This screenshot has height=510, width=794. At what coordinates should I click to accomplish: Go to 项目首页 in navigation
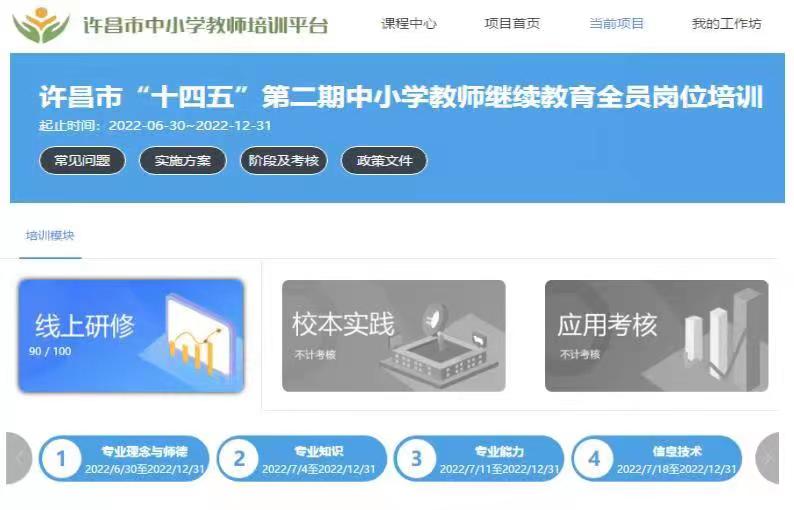(512, 23)
